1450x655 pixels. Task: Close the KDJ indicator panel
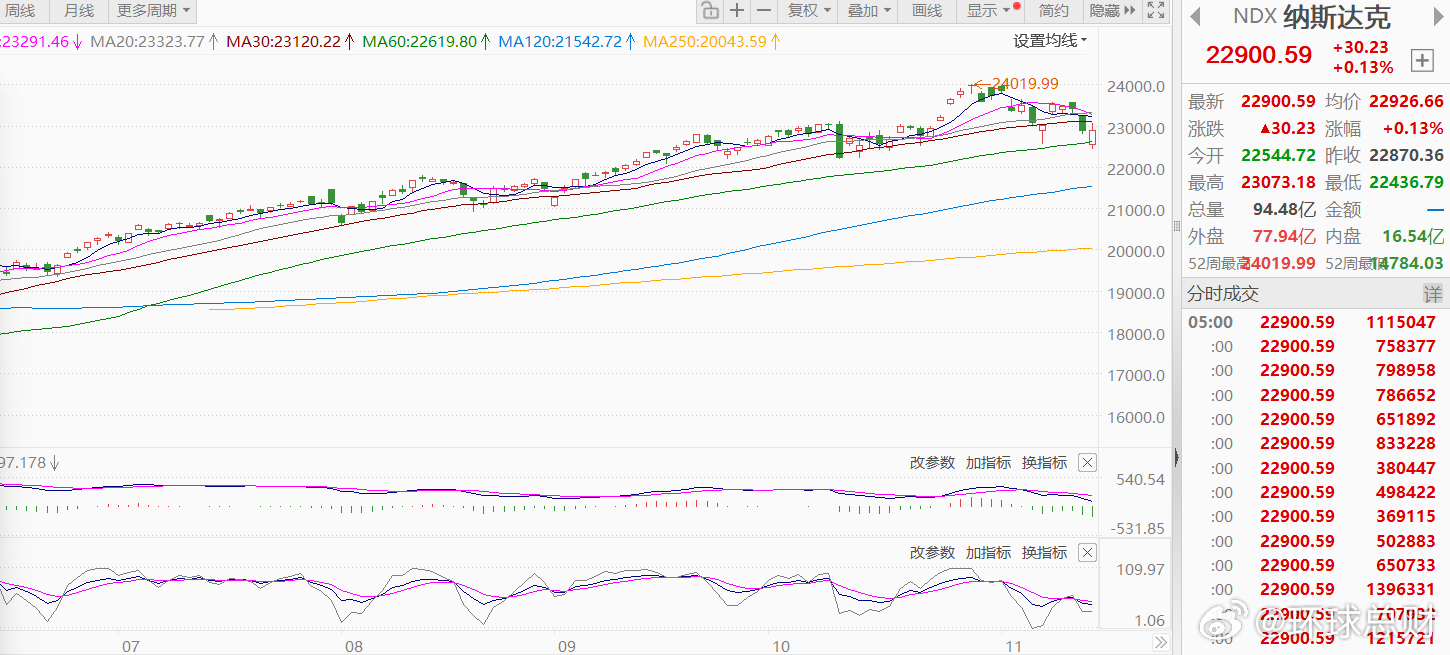pos(1088,553)
